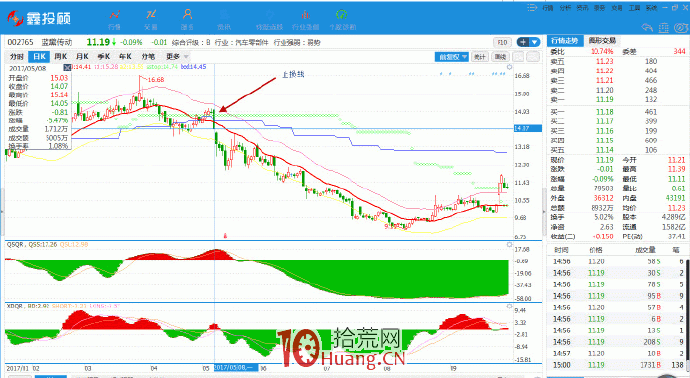Screen dimensions: 690x378
Task: Expand the 更多 period dropdown
Action: [x=177, y=57]
